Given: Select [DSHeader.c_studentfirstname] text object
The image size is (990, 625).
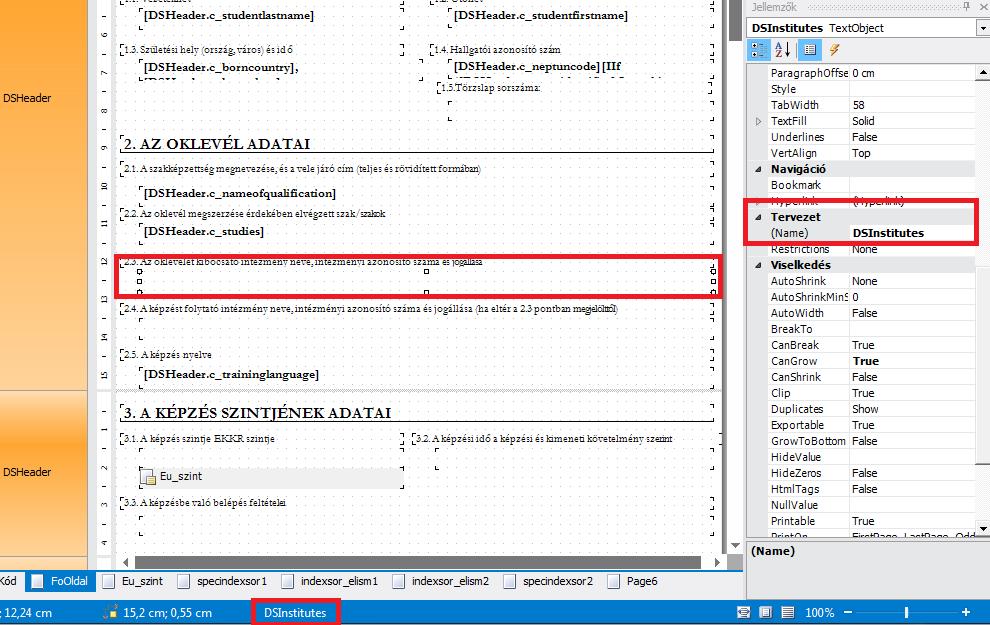Looking at the screenshot, I should point(540,15).
